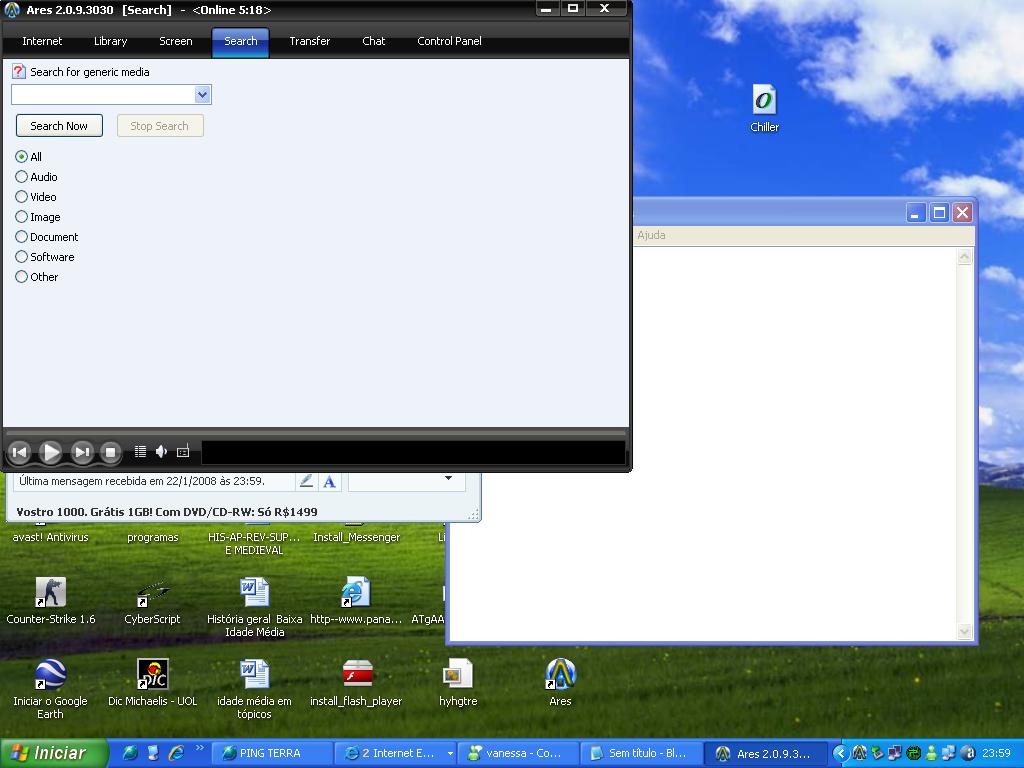This screenshot has height=768, width=1024.
Task: Click the next track button in Ares player
Action: point(82,452)
